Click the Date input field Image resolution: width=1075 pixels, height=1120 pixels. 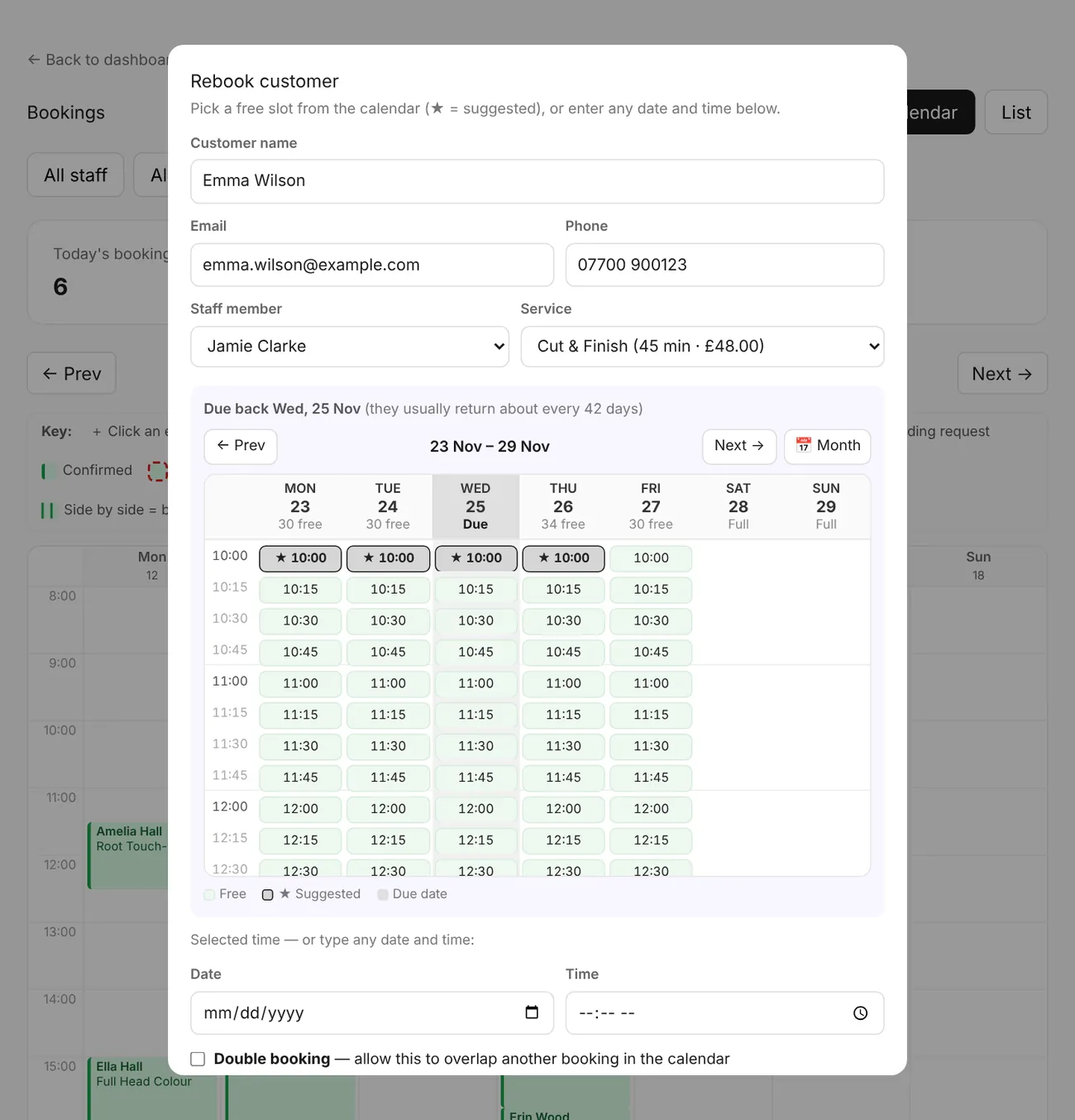coord(372,1013)
